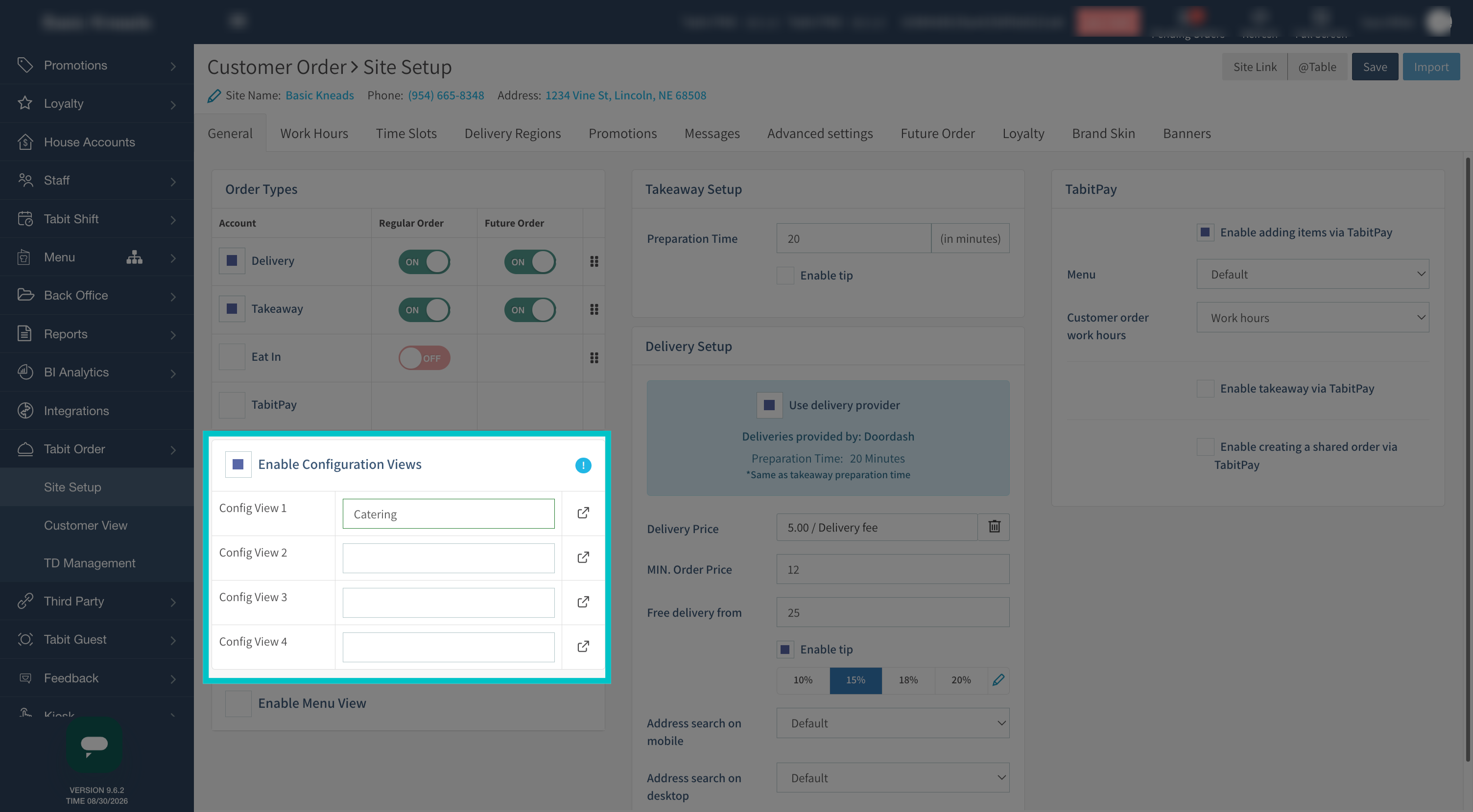This screenshot has width=1473, height=812.
Task: Open Config View 1 external link icon
Action: point(583,512)
